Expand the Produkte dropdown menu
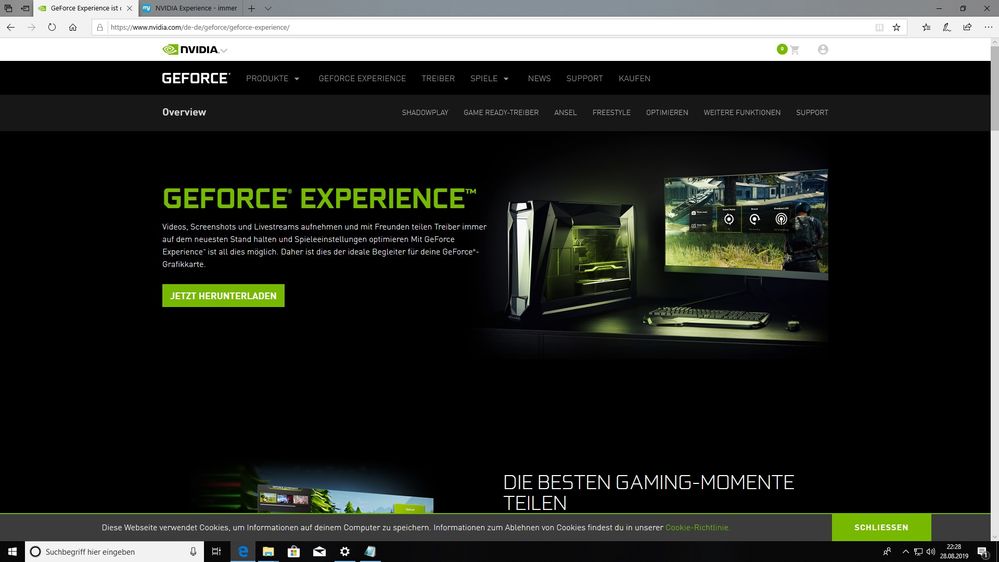The width and height of the screenshot is (999, 562). 272,78
